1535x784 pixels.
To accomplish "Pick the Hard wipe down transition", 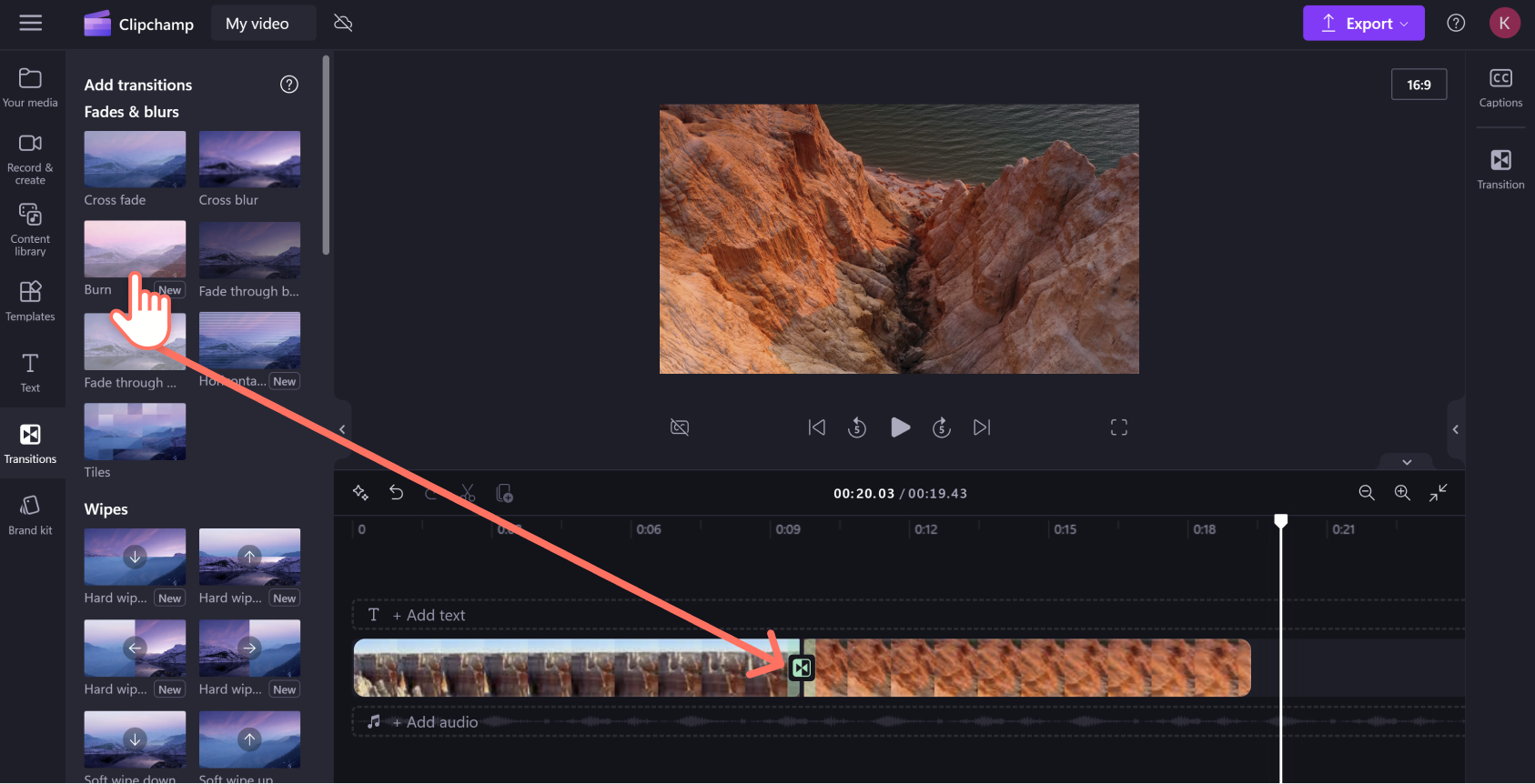I will coord(135,557).
